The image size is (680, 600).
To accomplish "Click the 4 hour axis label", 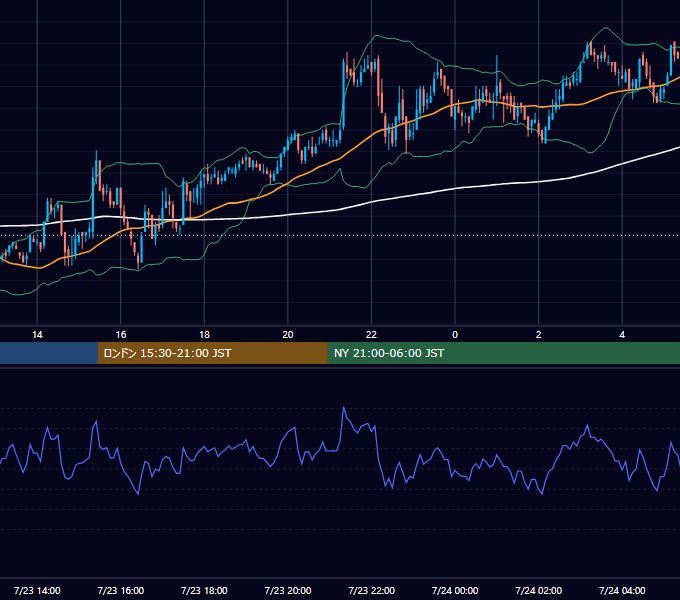I will [622, 335].
